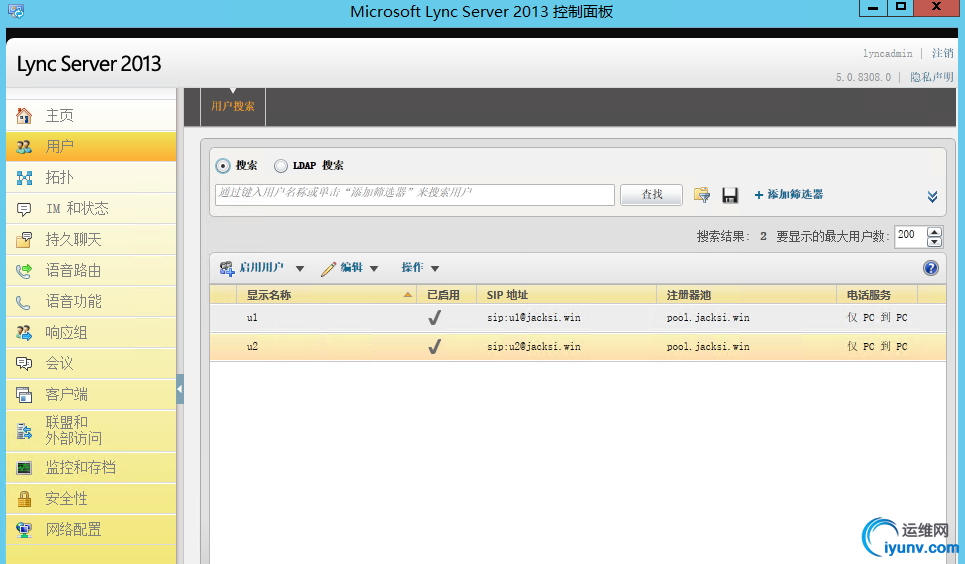965x564 pixels.
Task: Click the enabled checkmark for user u2
Action: point(434,347)
